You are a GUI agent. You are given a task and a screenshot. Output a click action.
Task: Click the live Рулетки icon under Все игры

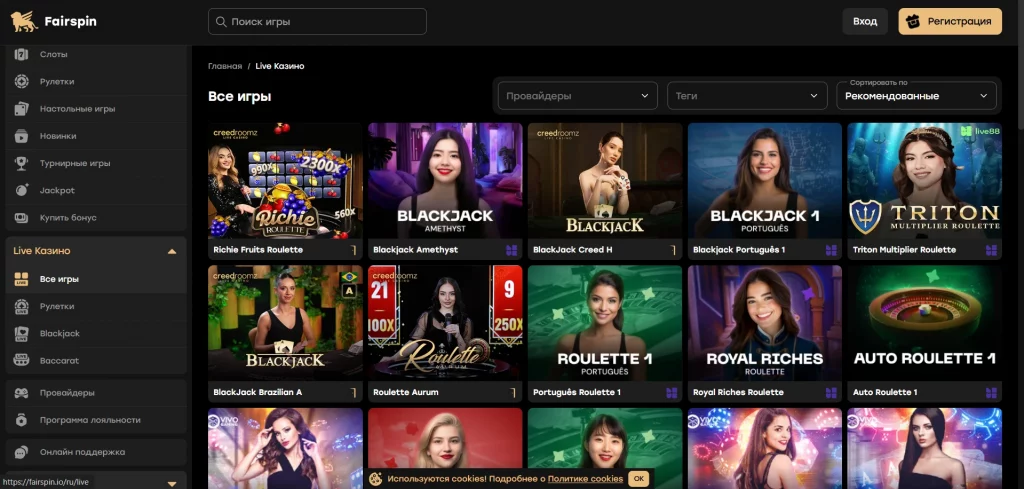(22, 306)
